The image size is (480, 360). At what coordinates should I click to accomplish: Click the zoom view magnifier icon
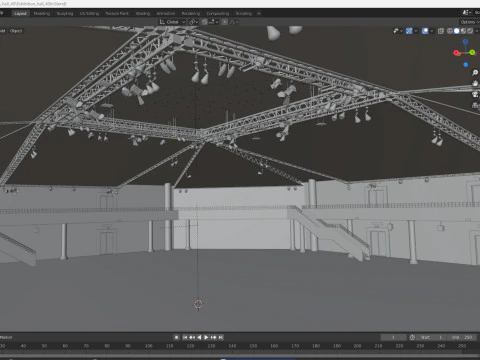pos(475,73)
